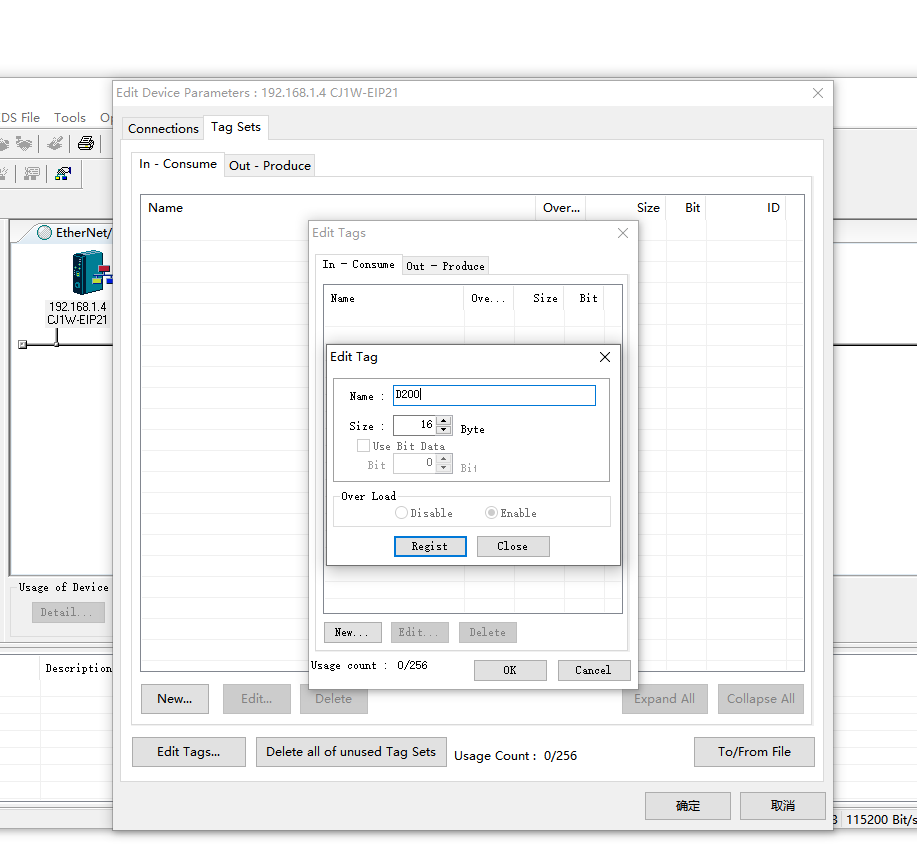This screenshot has height=854, width=917.
Task: Click OK in the Edit Tags dialog
Action: [510, 670]
